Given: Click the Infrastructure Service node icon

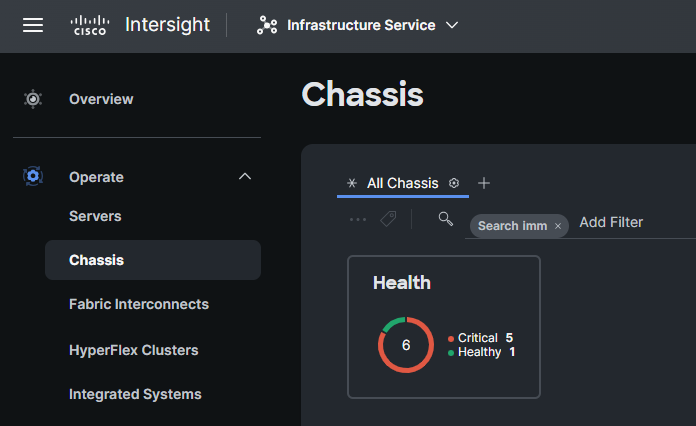Looking at the screenshot, I should 267,25.
